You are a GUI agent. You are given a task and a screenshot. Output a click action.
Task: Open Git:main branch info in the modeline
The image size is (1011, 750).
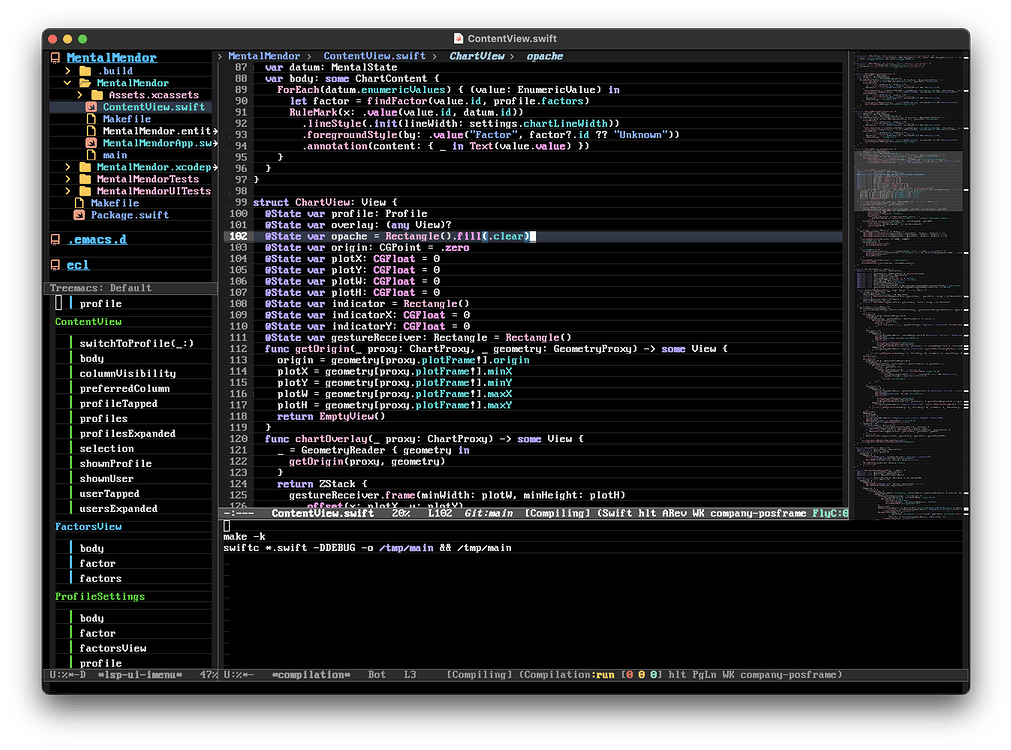(x=489, y=513)
